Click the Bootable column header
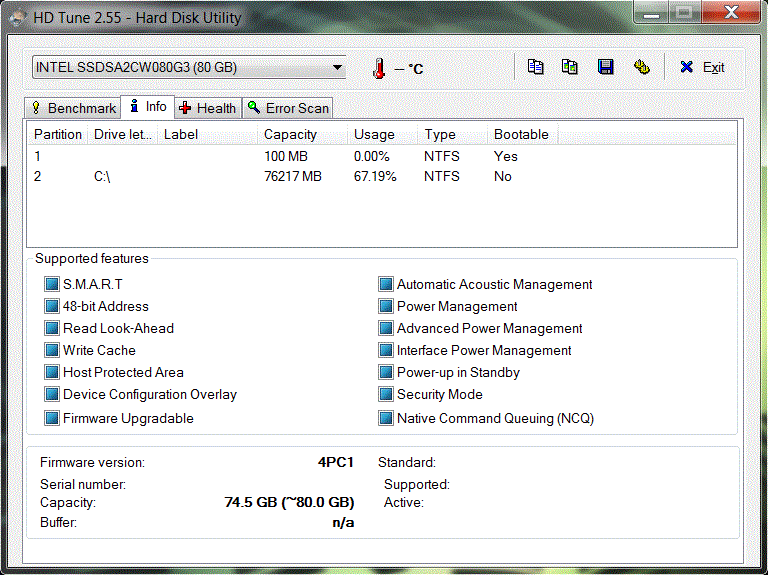 (x=523, y=134)
